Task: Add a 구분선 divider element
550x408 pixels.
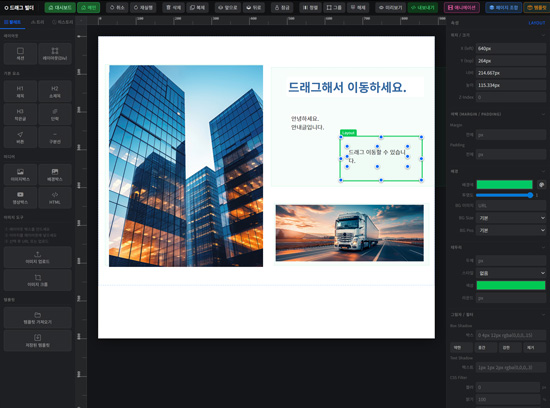Action: (x=55, y=138)
